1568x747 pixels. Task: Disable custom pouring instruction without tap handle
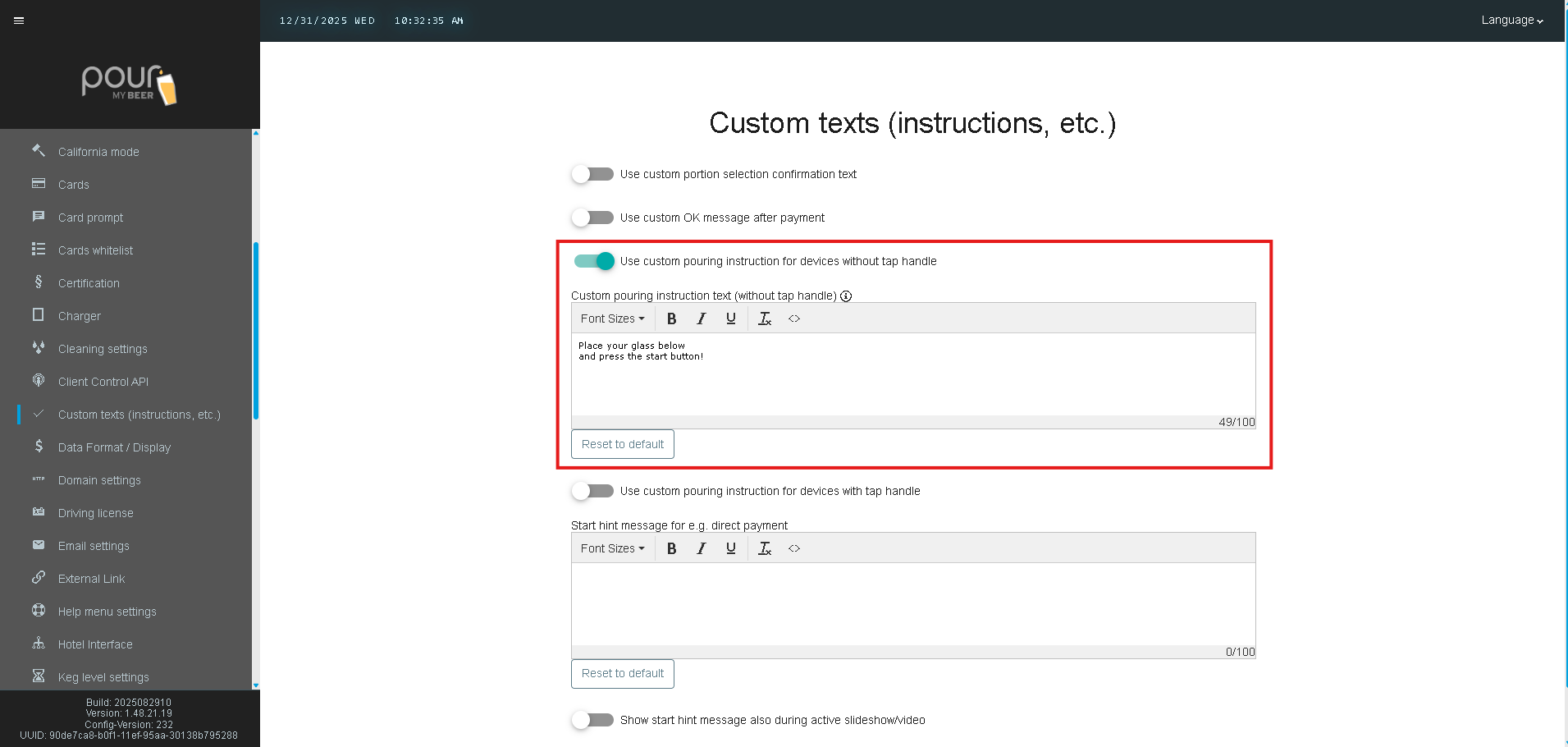pos(594,261)
